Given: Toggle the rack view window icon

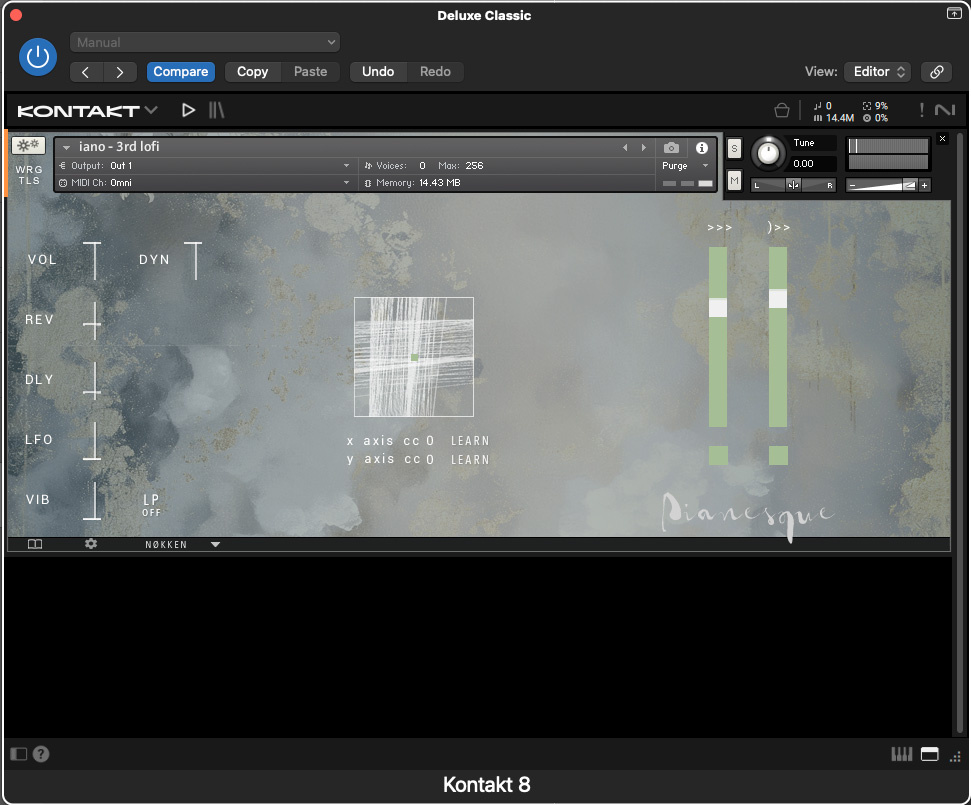Looking at the screenshot, I should point(930,754).
